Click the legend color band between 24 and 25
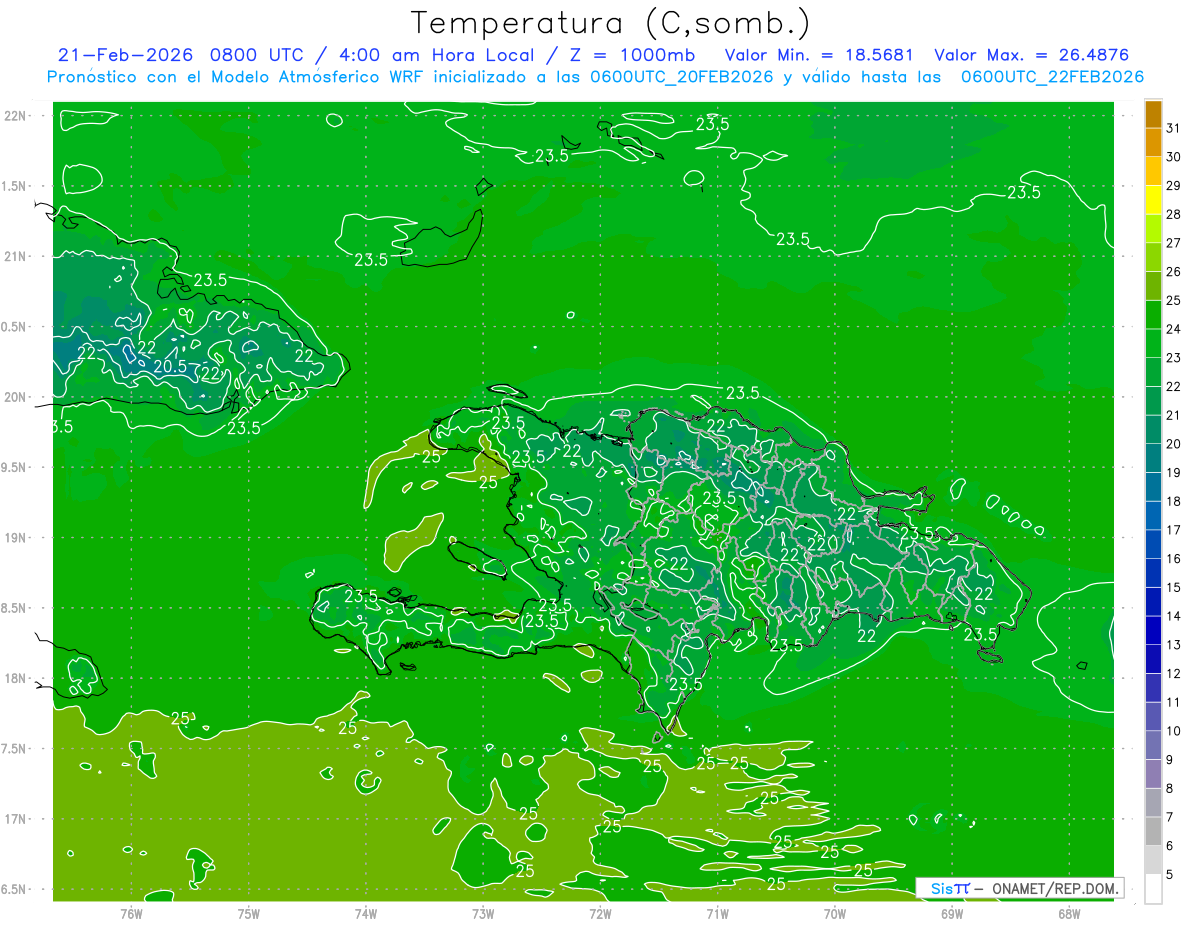 tap(1153, 315)
